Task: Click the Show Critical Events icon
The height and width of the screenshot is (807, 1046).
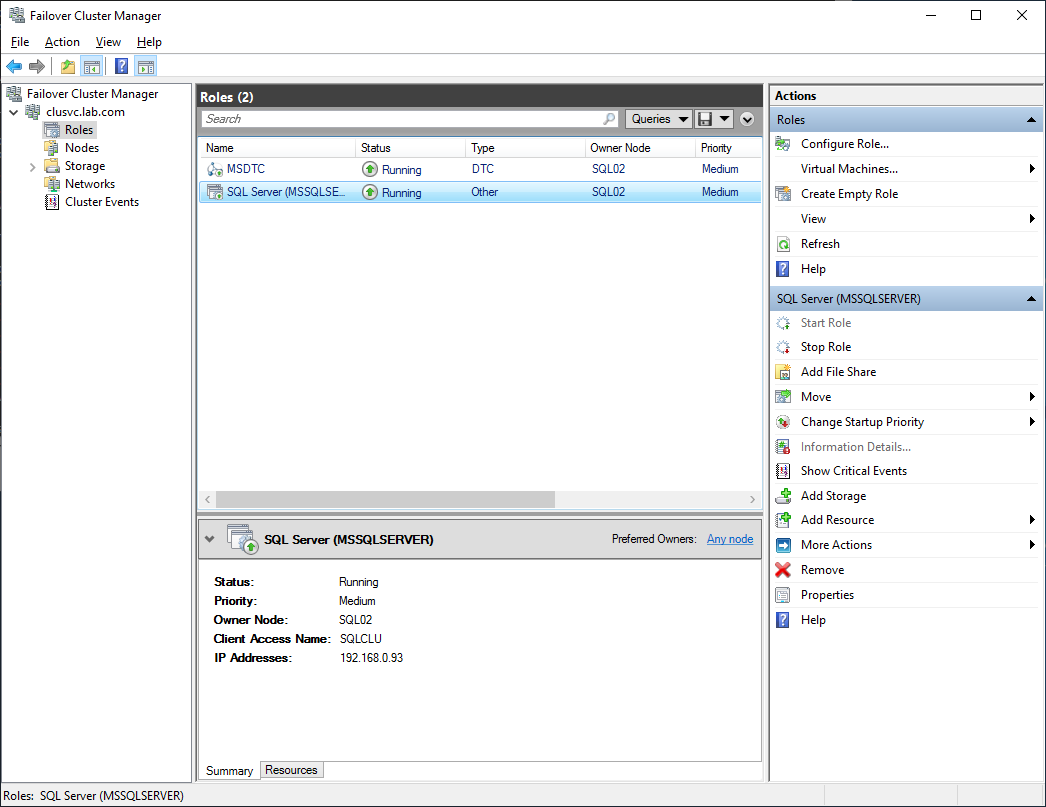Action: click(783, 471)
